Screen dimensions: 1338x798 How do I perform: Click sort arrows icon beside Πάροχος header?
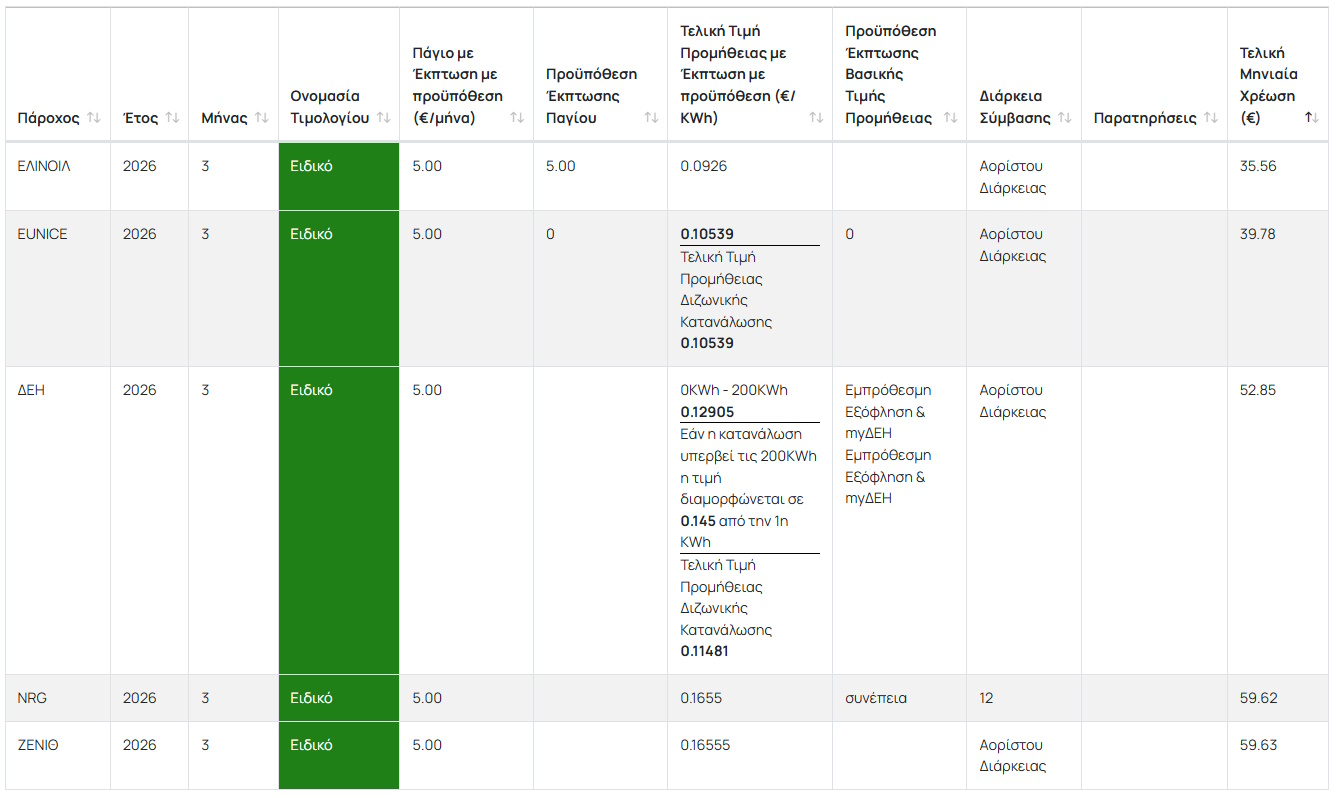click(x=94, y=118)
